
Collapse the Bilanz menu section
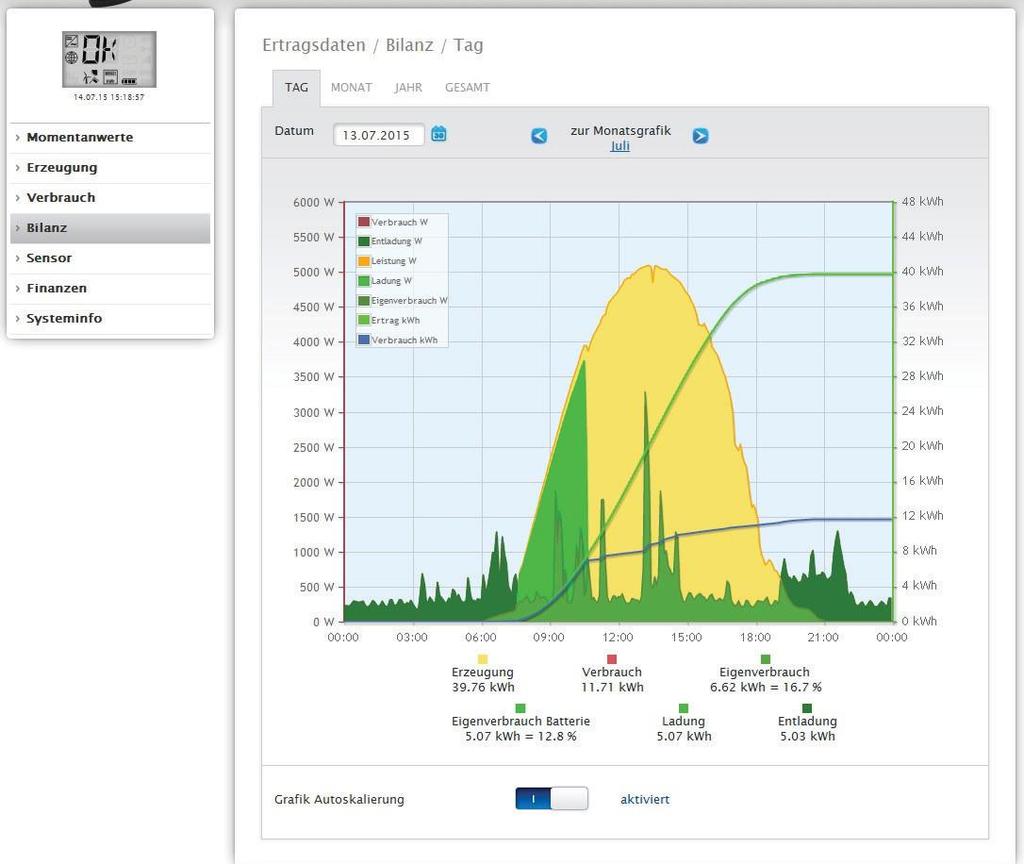click(110, 228)
